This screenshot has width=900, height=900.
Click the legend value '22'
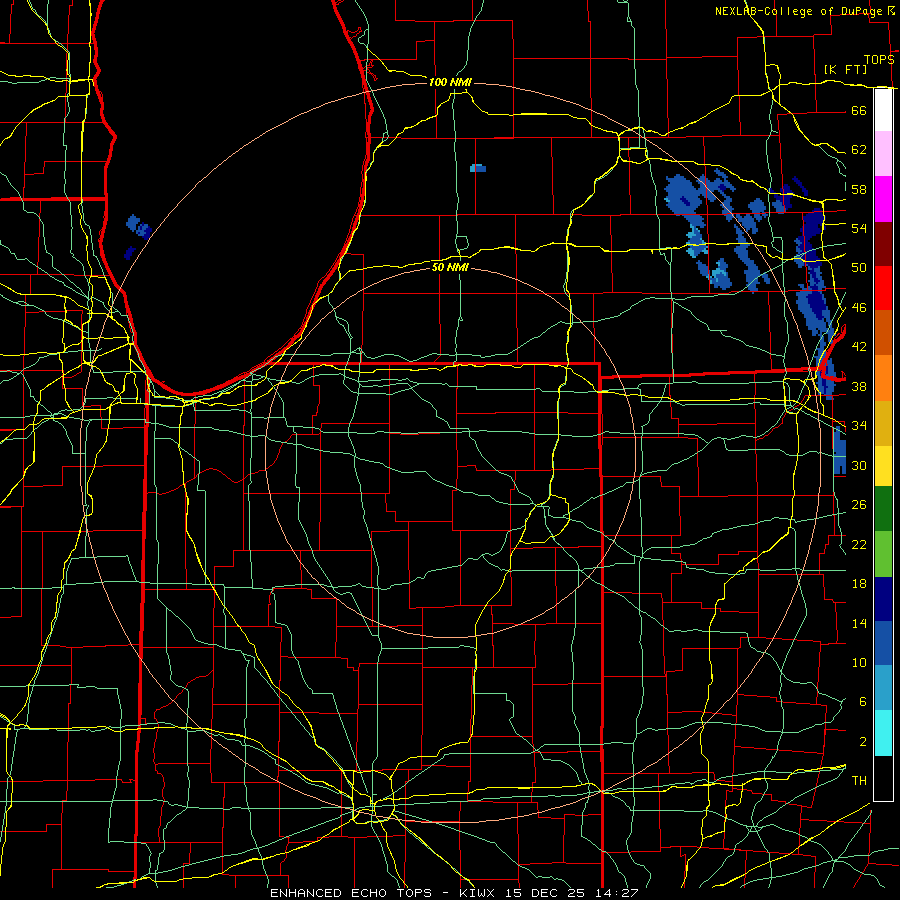tap(859, 544)
